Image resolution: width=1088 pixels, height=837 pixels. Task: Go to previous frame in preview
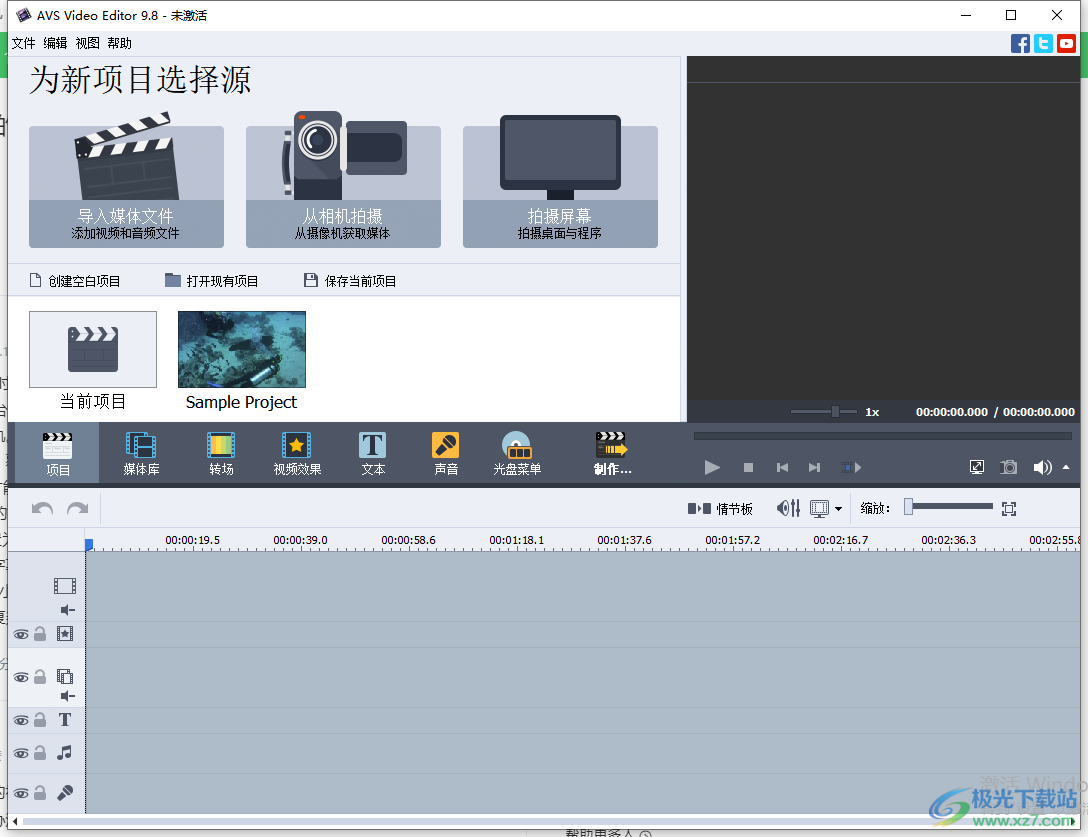pos(782,468)
